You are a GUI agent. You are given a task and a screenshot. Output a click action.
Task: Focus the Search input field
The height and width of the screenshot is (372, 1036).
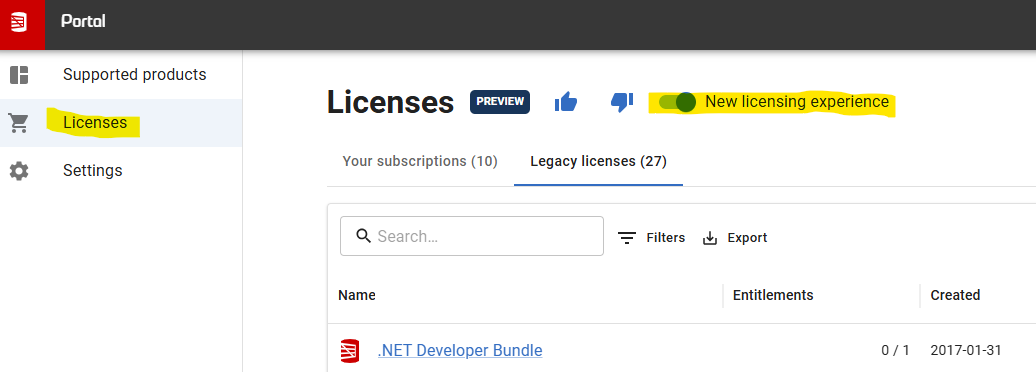pyautogui.click(x=472, y=236)
